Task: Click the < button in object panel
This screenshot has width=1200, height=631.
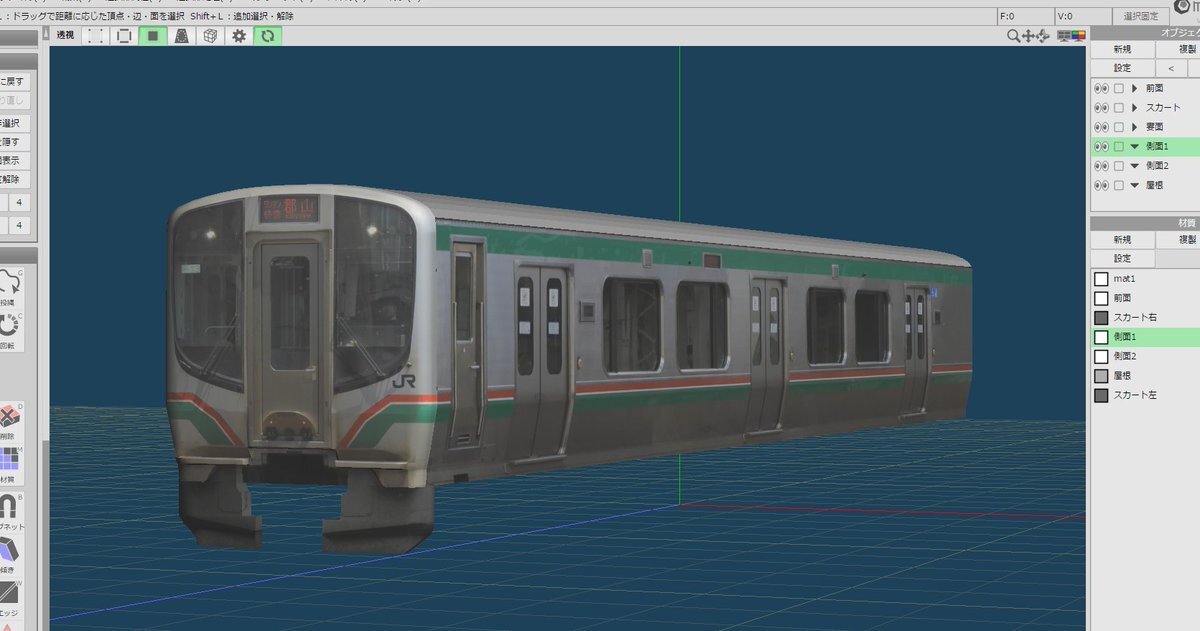Action: [x=1171, y=68]
